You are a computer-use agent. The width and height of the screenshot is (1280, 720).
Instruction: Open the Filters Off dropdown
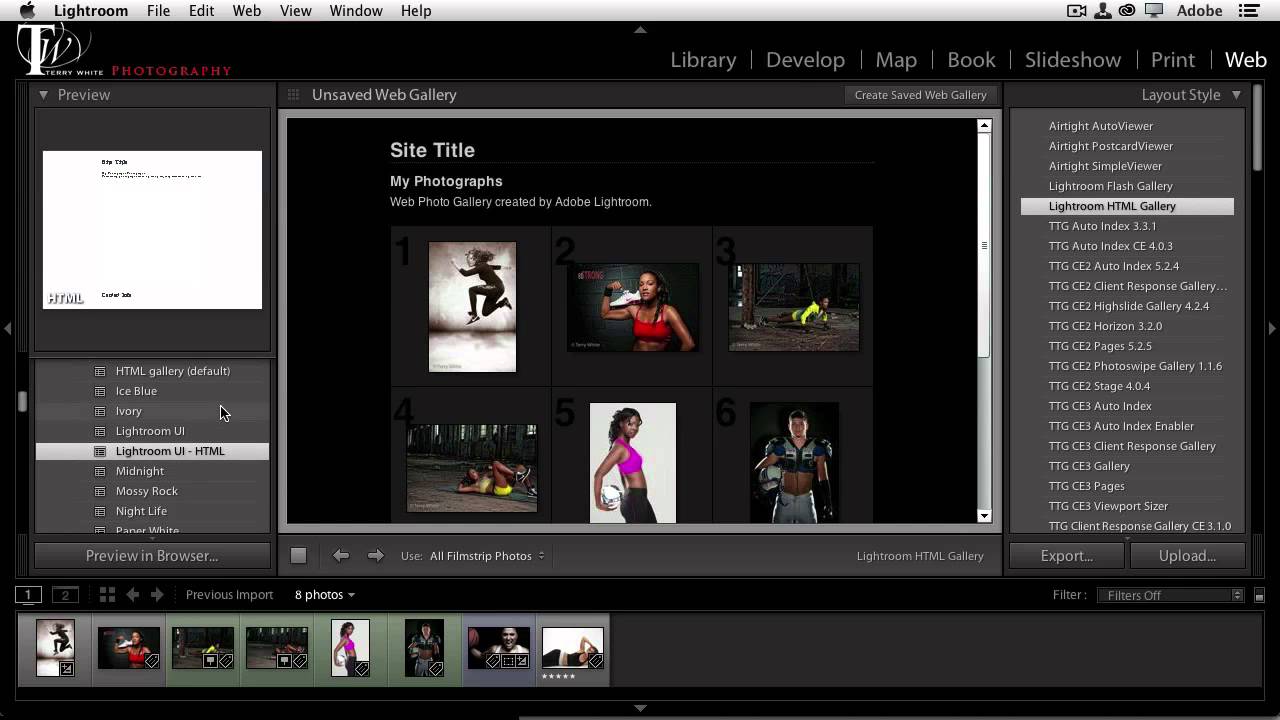pos(1170,595)
